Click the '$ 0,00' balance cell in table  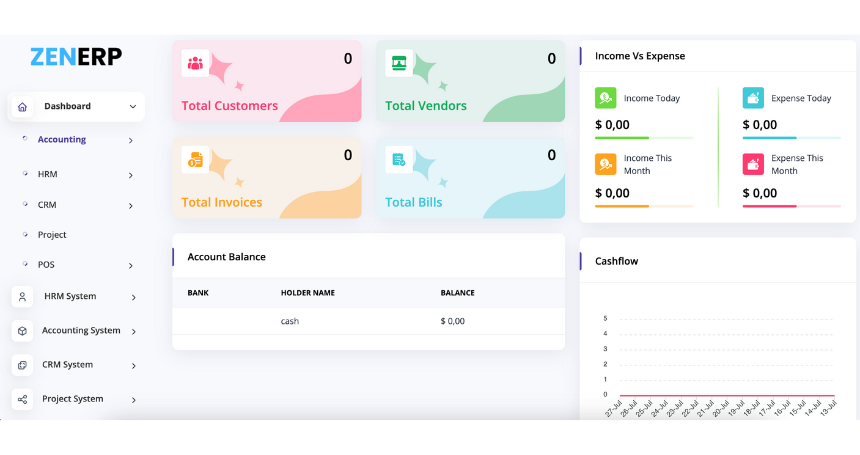[x=452, y=321]
